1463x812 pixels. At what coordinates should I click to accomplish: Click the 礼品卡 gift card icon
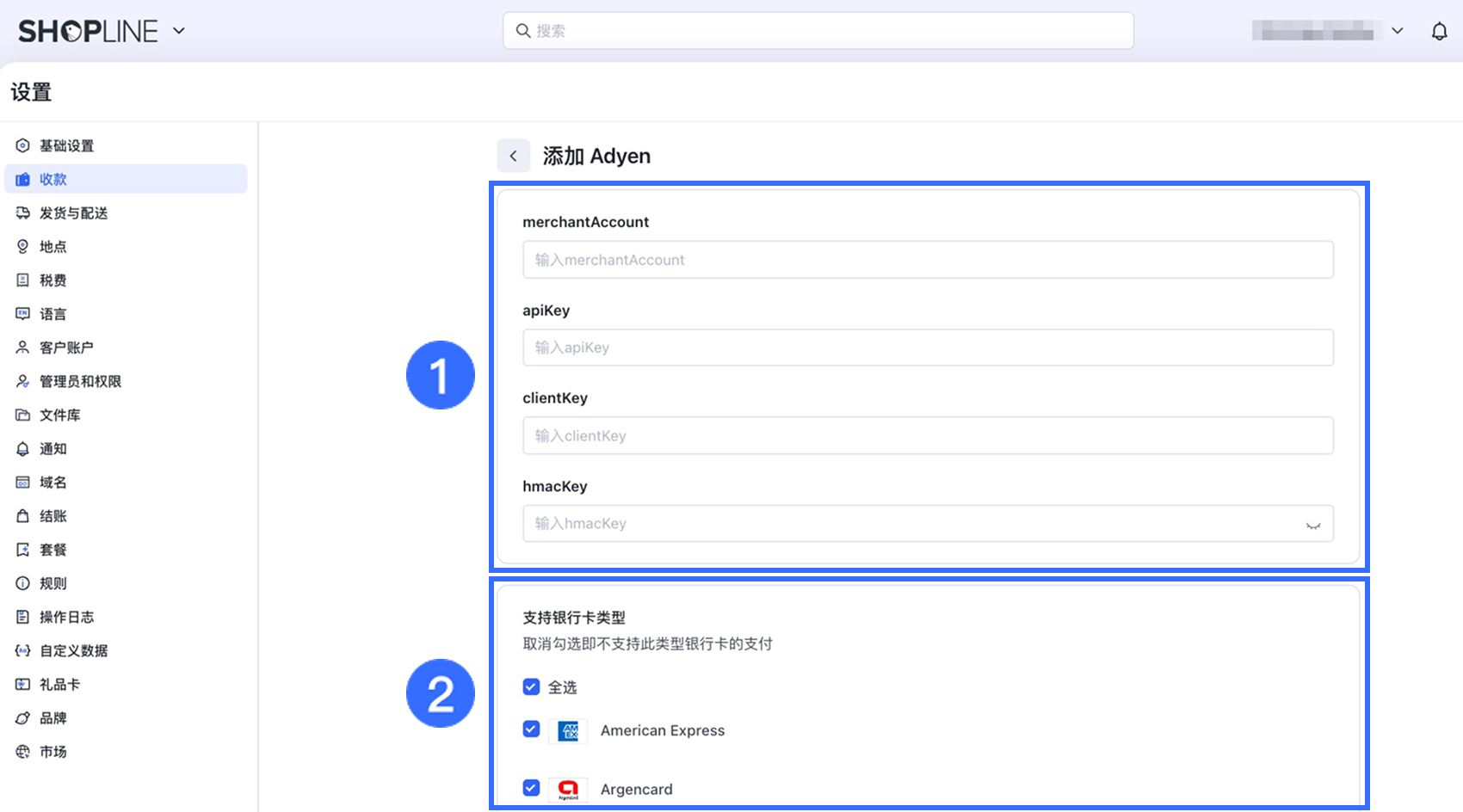point(23,685)
